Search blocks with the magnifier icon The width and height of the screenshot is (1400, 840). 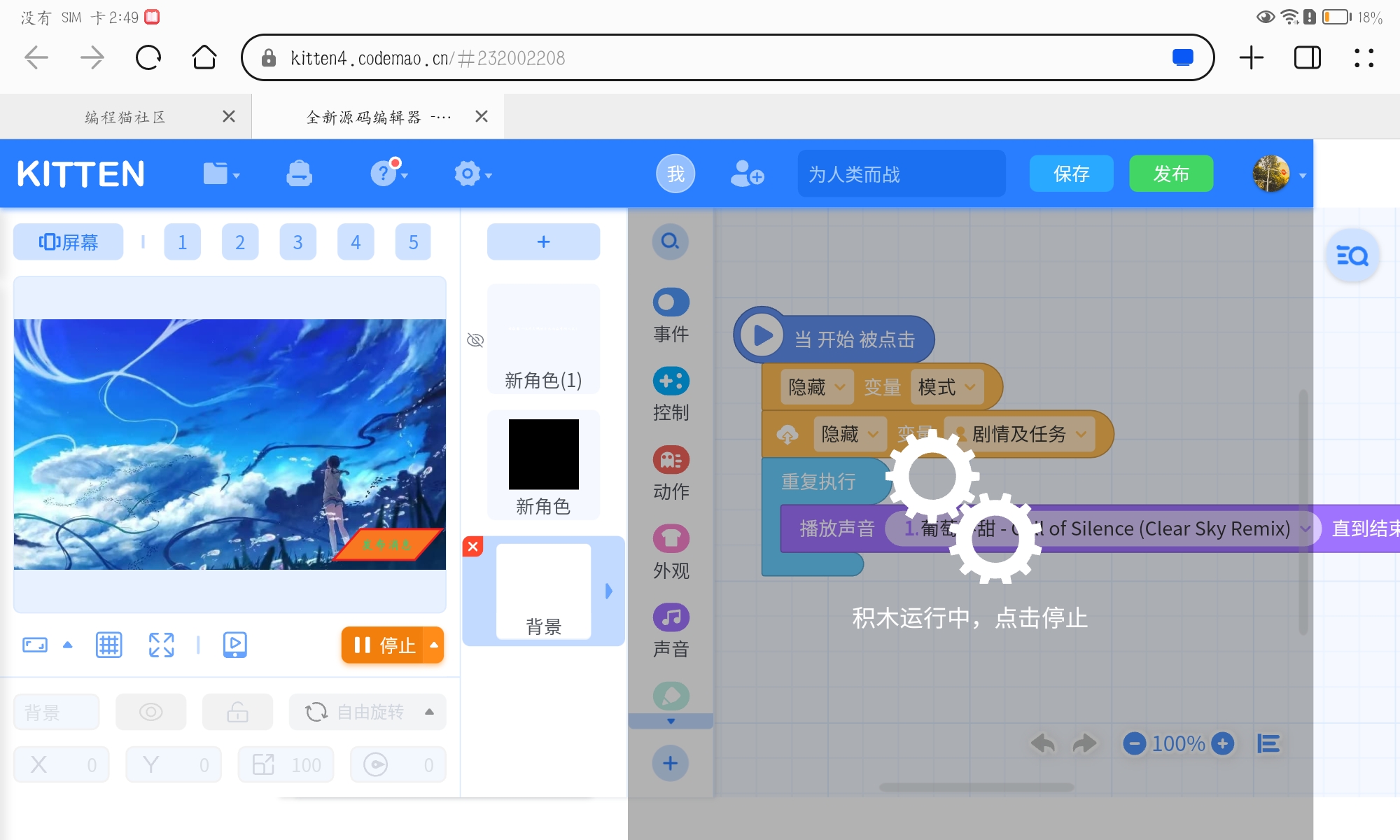[x=670, y=241]
